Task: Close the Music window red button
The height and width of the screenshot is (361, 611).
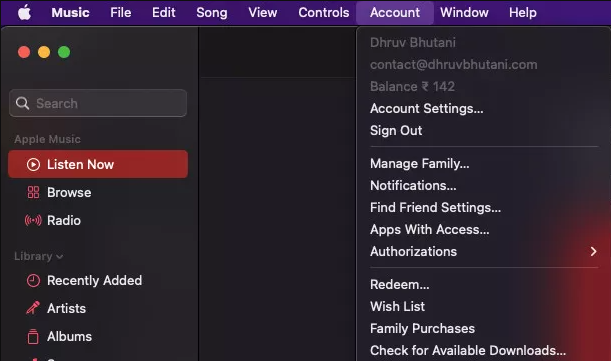Action: [24, 52]
